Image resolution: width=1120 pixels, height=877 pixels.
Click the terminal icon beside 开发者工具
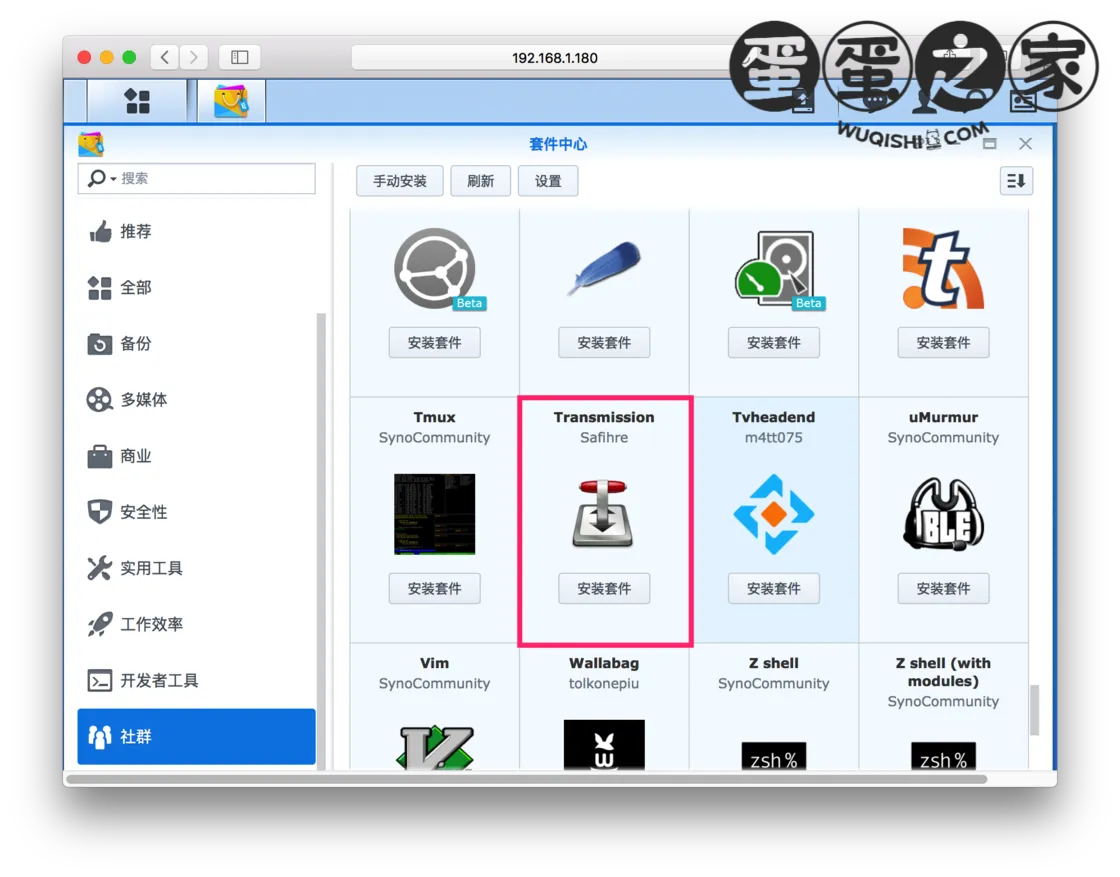(99, 681)
